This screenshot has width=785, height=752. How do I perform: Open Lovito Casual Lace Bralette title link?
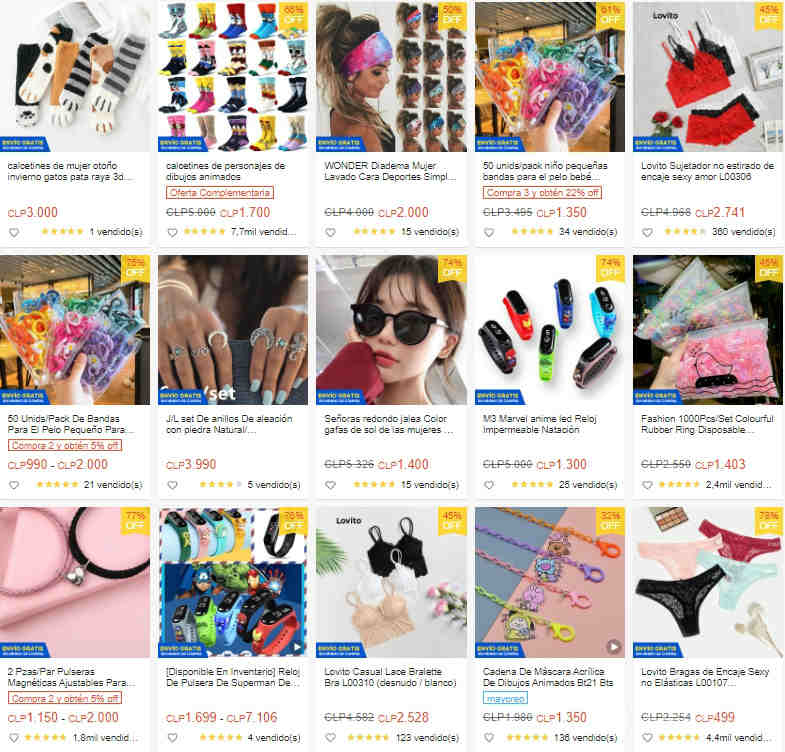click(390, 677)
